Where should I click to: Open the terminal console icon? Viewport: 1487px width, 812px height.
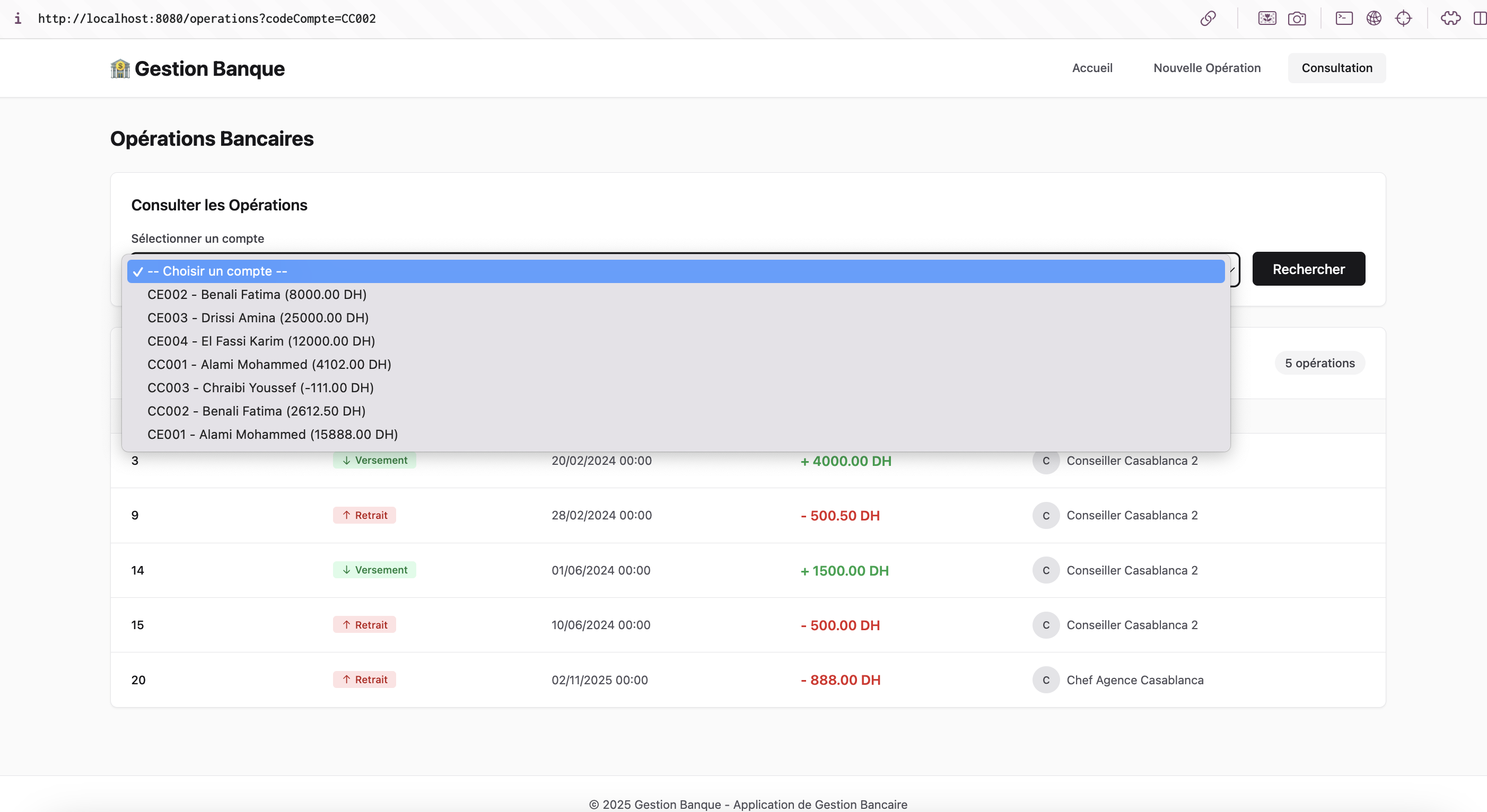[1344, 19]
